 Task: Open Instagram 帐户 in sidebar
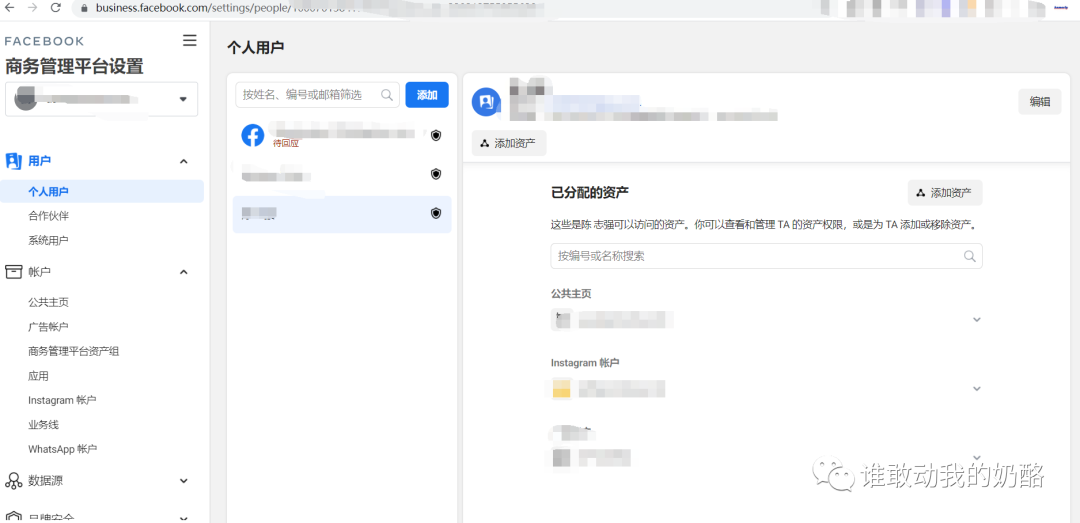(x=62, y=400)
